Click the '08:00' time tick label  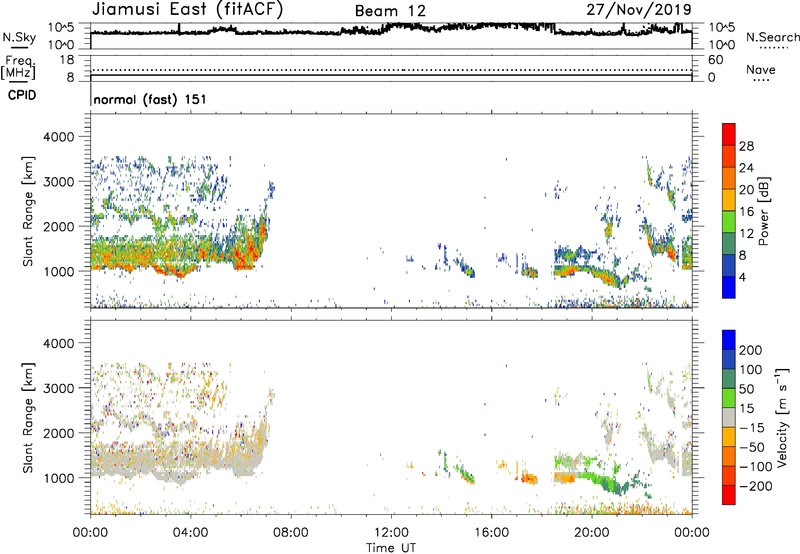291,532
